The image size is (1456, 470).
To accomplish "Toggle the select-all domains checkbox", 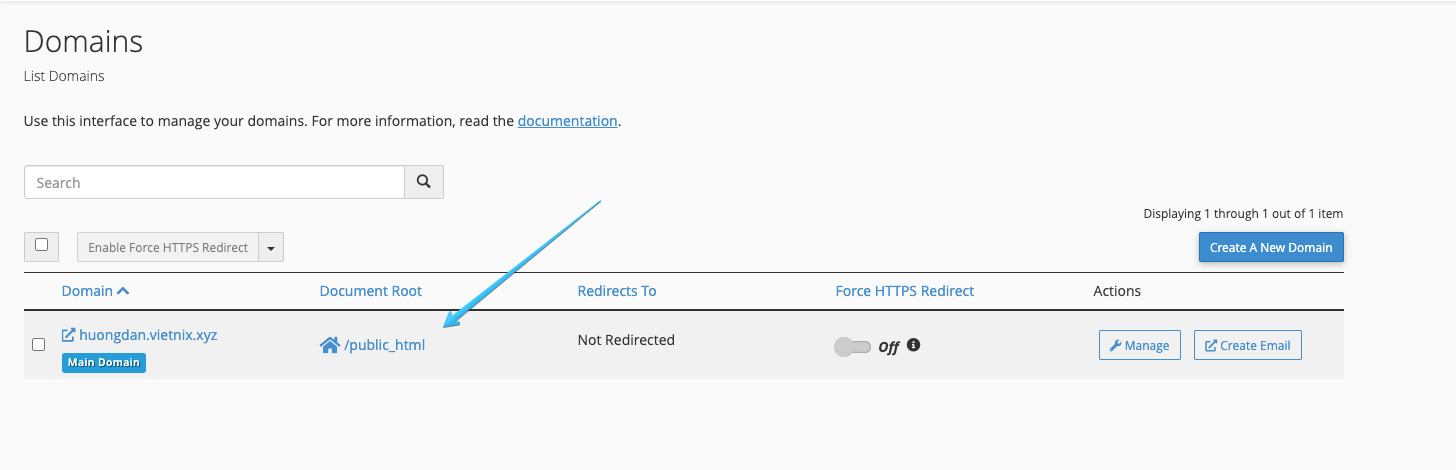I will click(x=41, y=245).
